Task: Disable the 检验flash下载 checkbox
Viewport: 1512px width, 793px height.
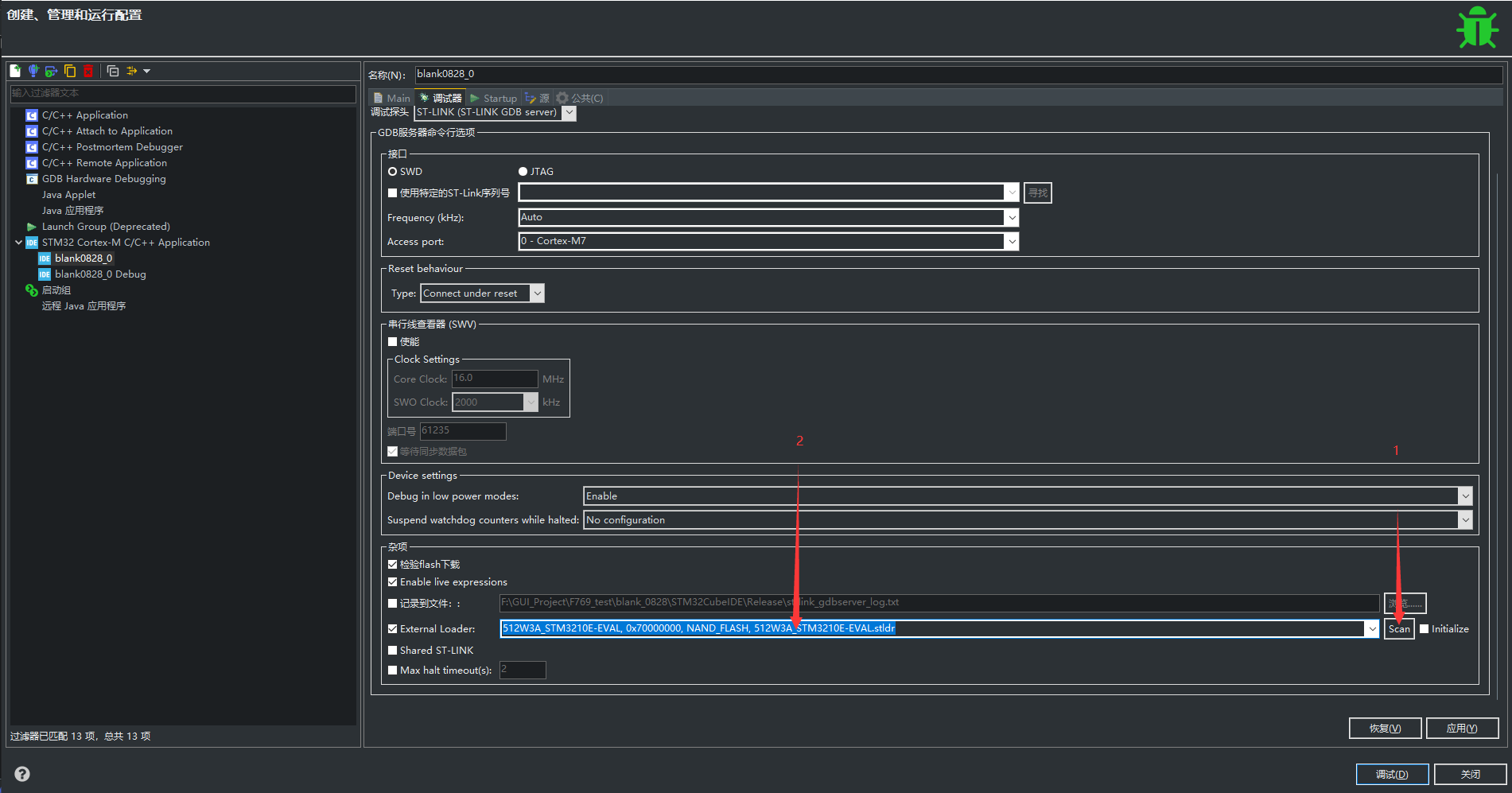Action: 392,563
